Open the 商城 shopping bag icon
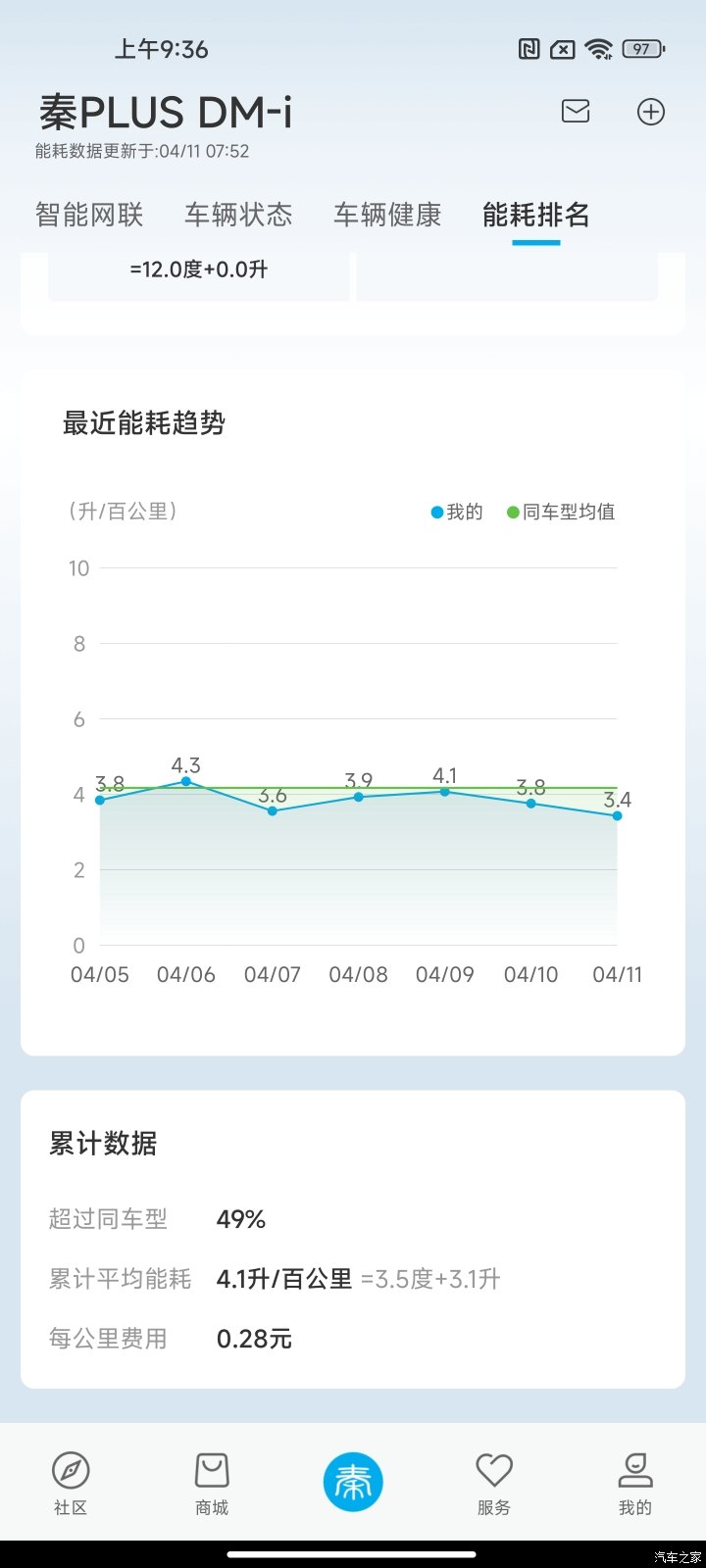 212,1471
